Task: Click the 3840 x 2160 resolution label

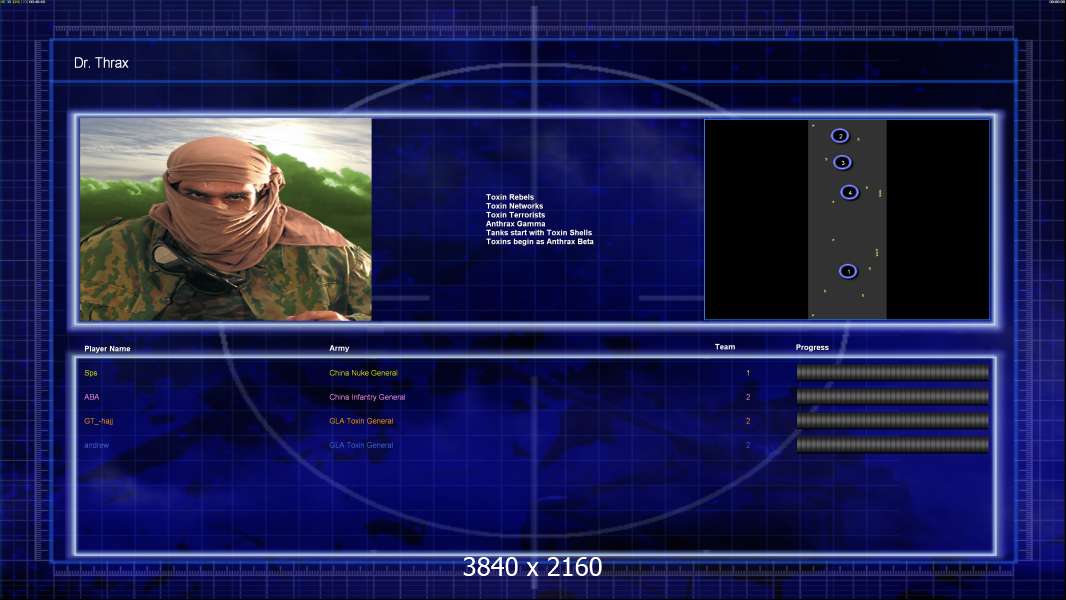Action: 532,567
